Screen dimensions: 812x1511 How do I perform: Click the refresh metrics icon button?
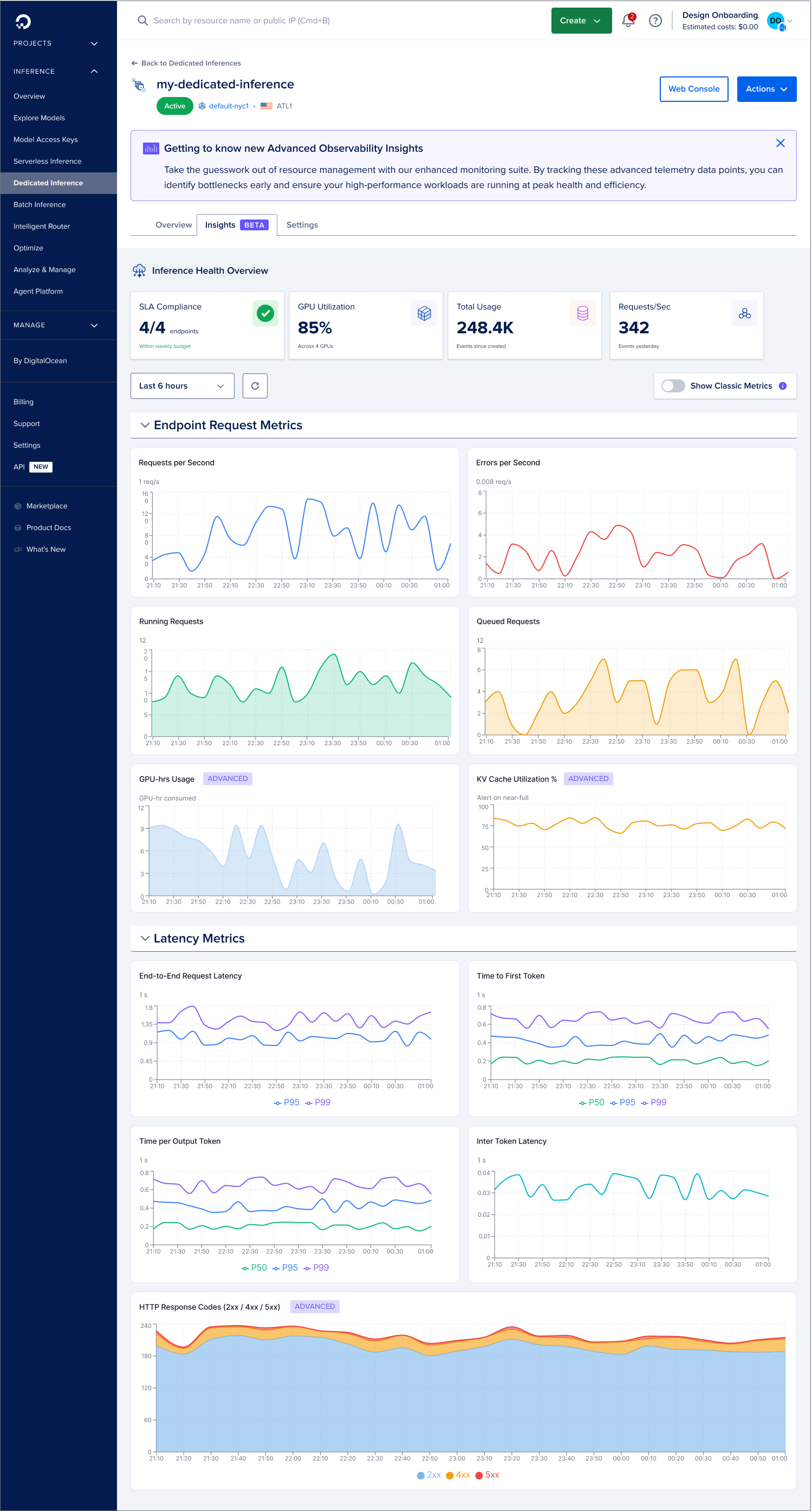[255, 386]
